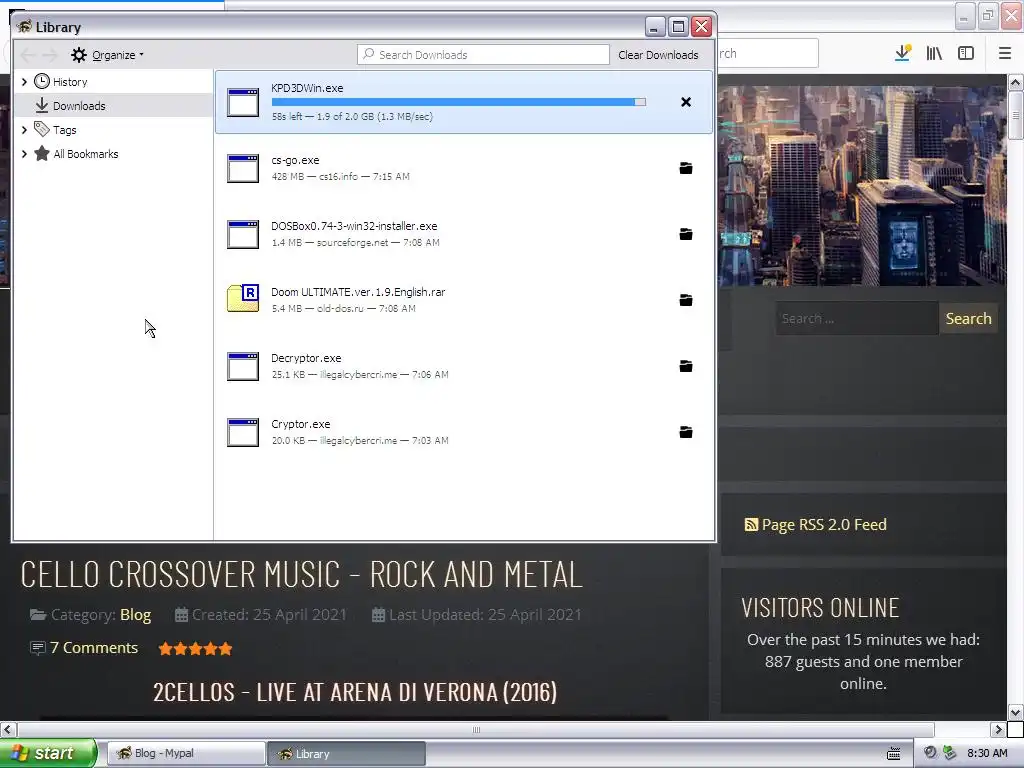Open browser library books icon

point(934,54)
